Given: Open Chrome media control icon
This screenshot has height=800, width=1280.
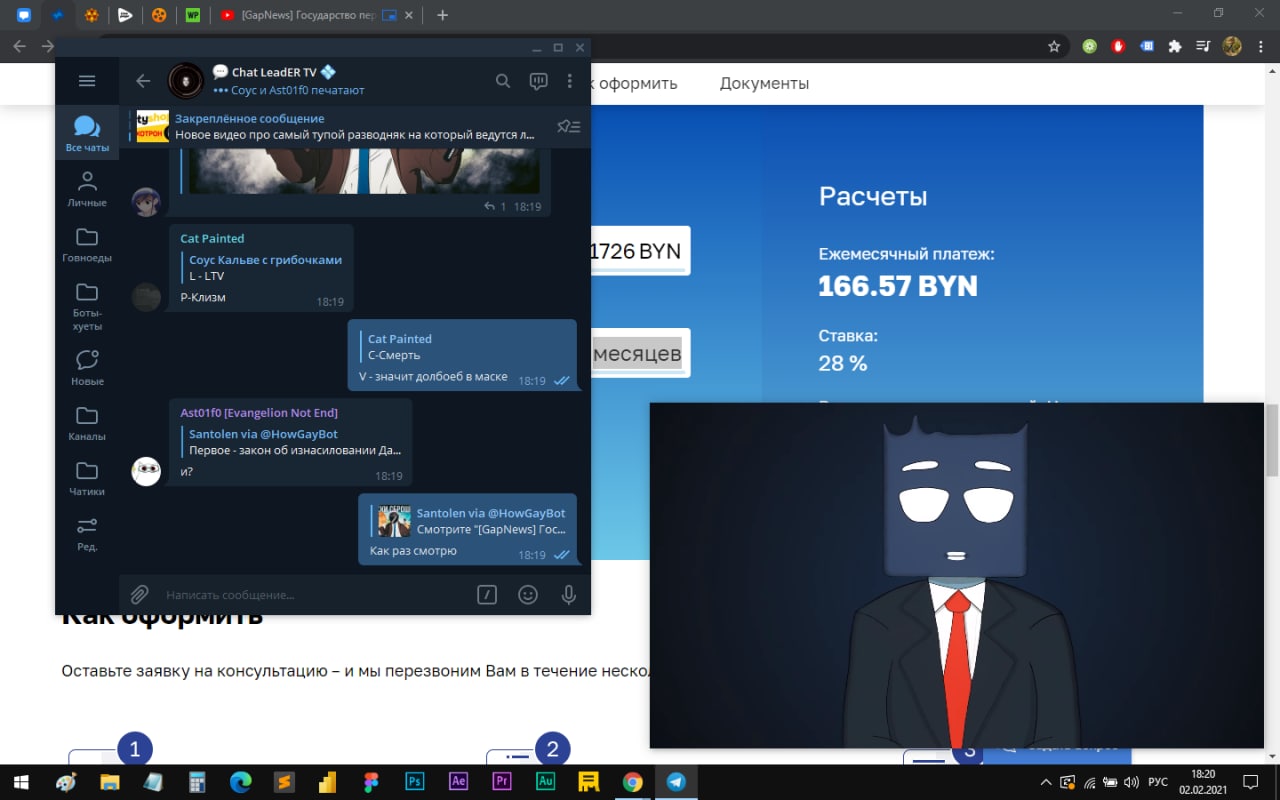Looking at the screenshot, I should [1204, 46].
